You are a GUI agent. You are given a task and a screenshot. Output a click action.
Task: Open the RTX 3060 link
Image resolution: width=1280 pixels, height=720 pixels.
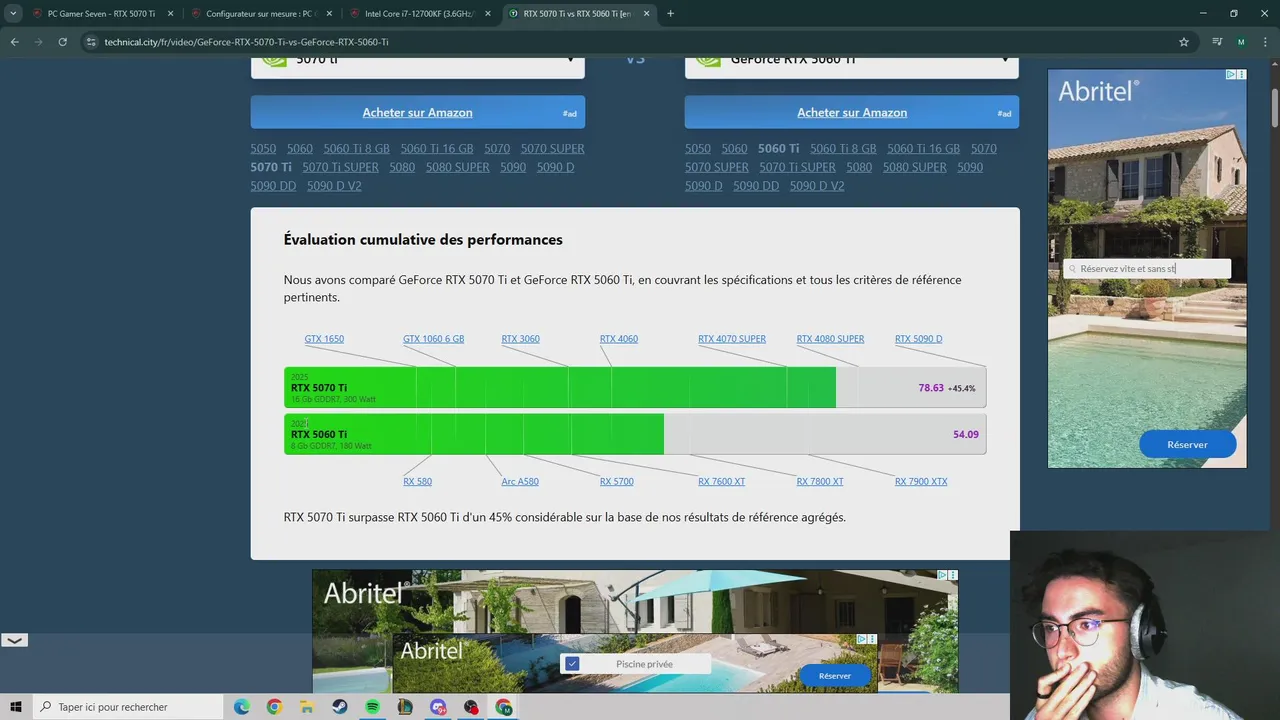point(520,339)
